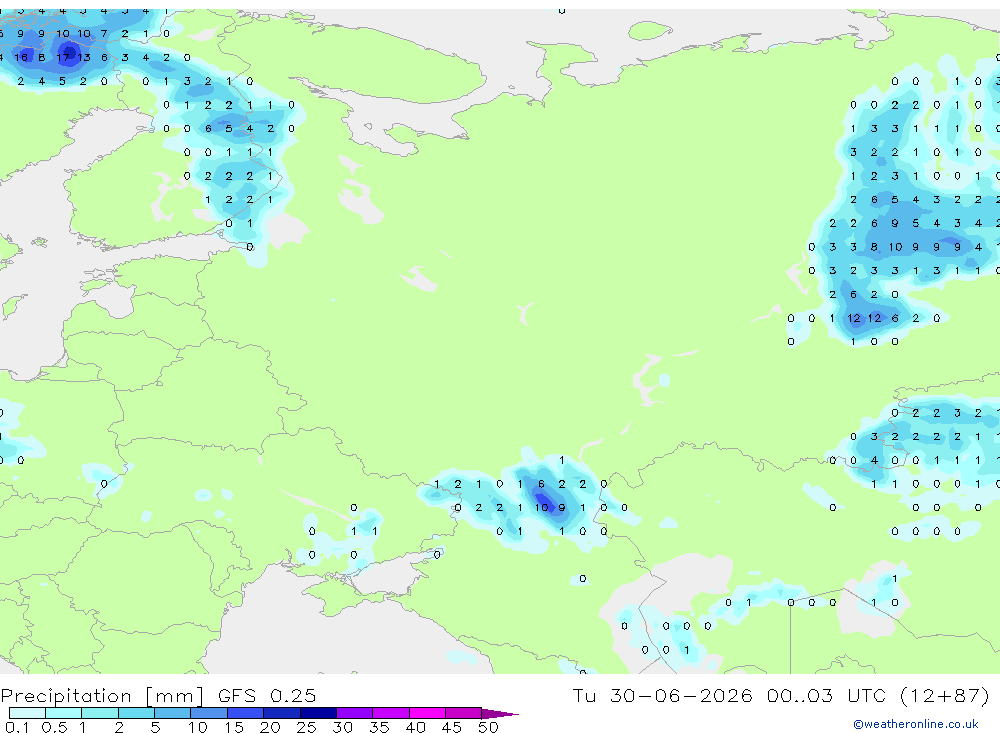
Task: Click the '0.1' legend scale label
Action: [17, 727]
